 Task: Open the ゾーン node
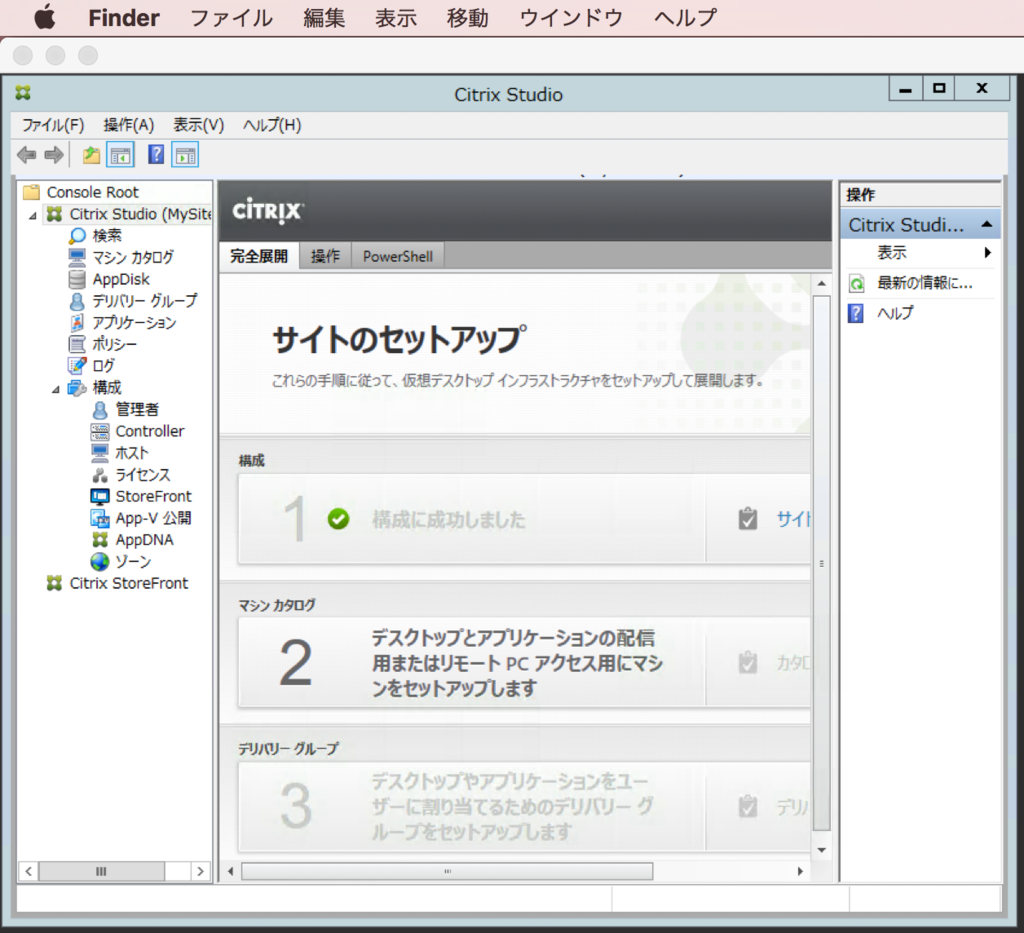(133, 561)
